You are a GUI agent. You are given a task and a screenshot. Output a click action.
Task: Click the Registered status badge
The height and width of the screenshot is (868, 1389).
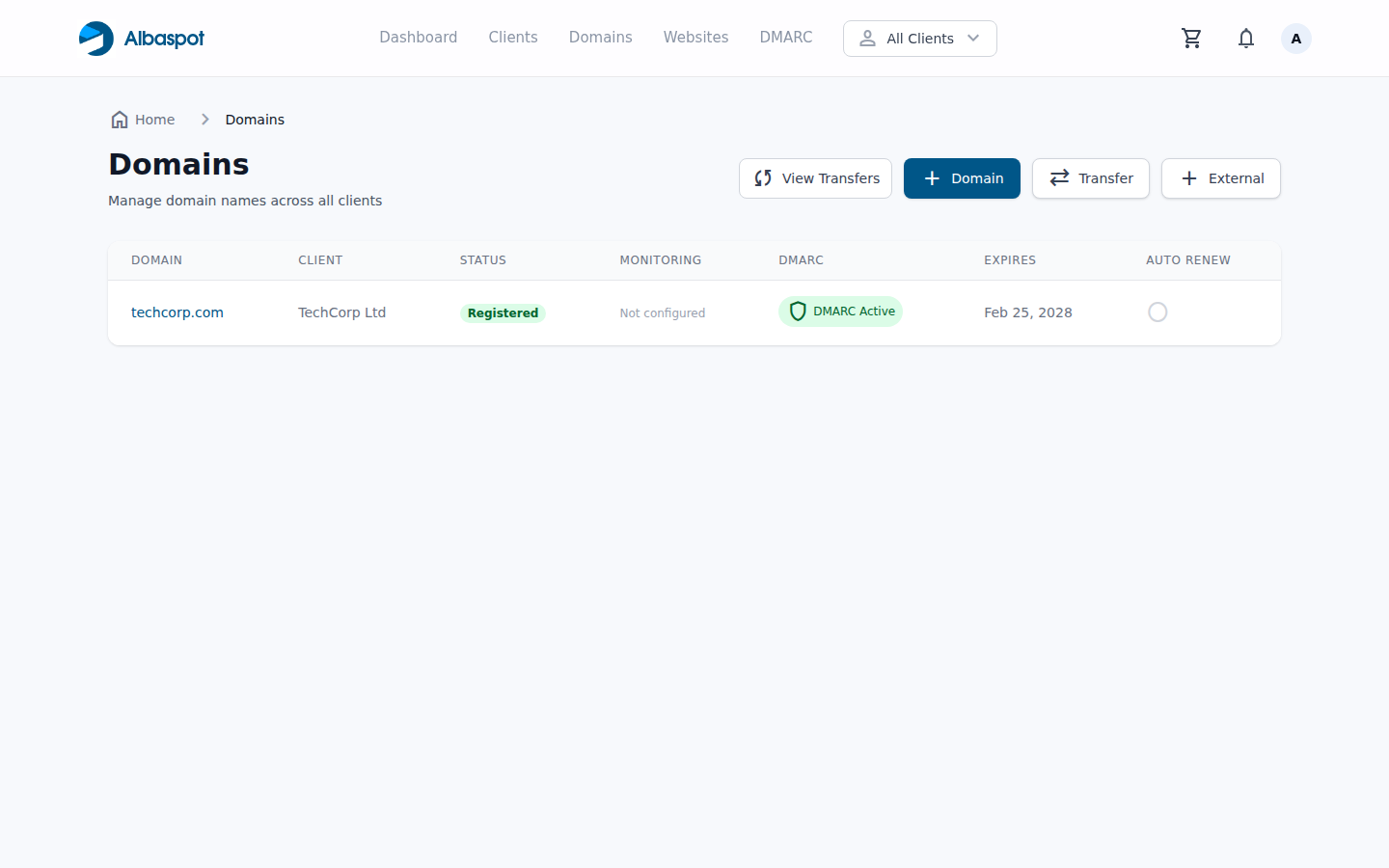click(x=503, y=312)
